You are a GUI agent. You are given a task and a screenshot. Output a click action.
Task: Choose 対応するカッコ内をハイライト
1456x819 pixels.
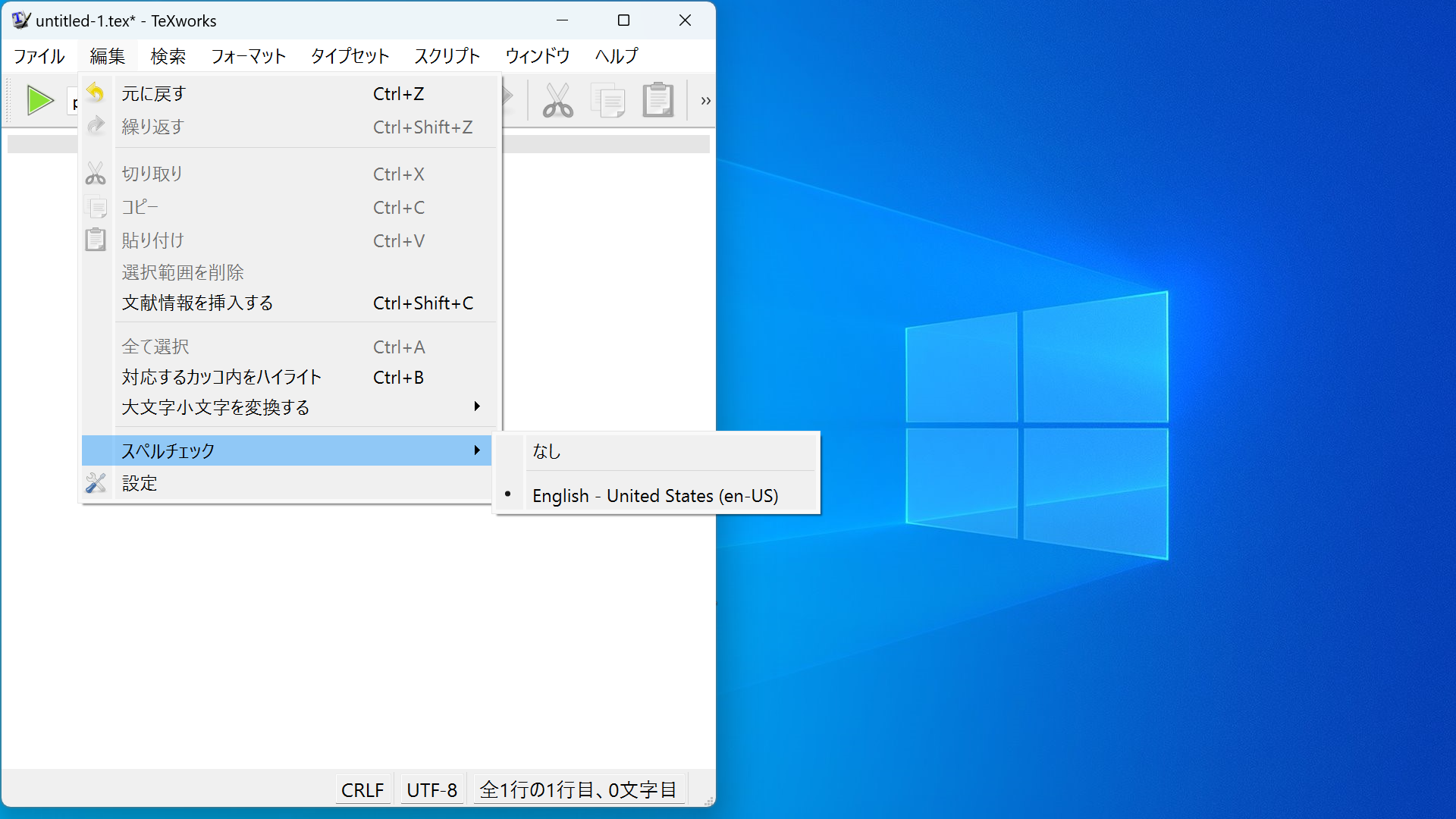(288, 377)
